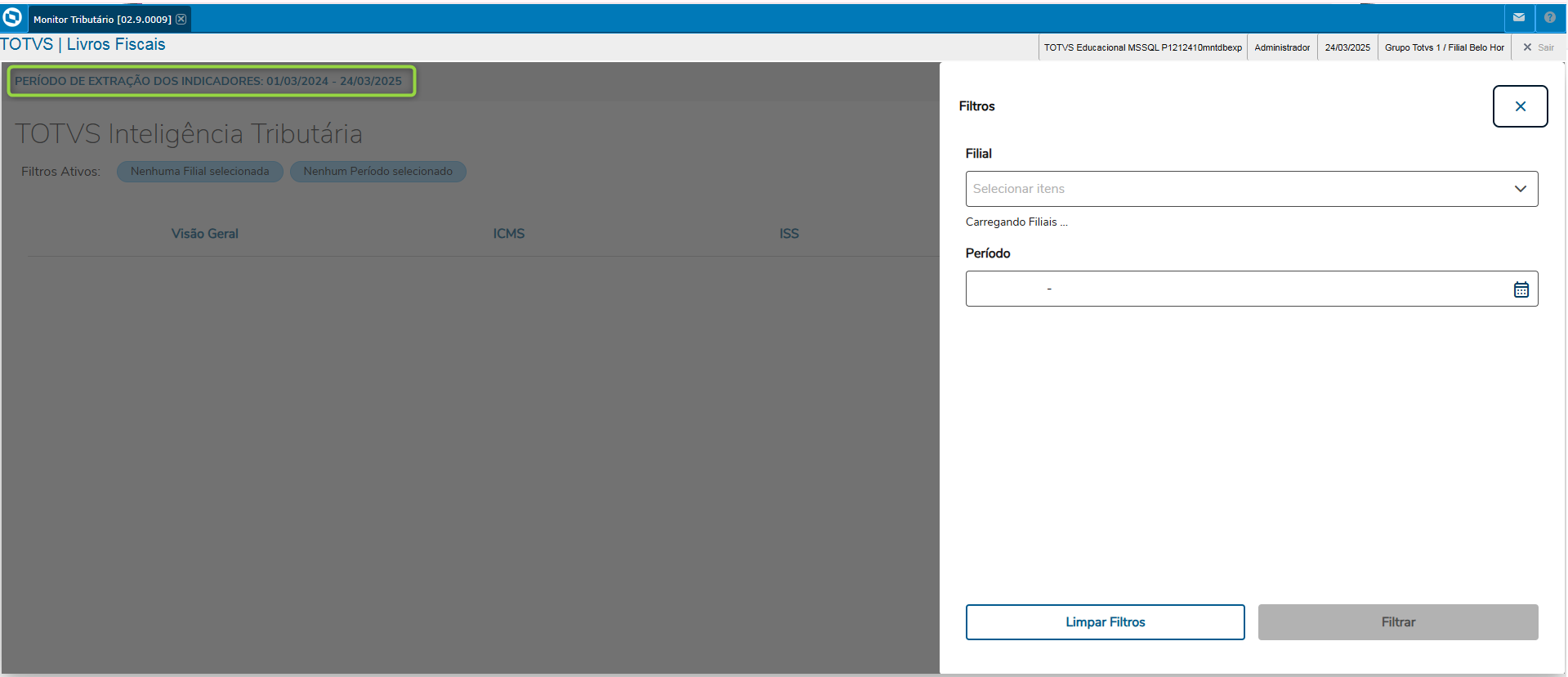Image resolution: width=1568 pixels, height=677 pixels.
Task: Click the TOTVS Educacional MSSQL environment label
Action: click(x=1142, y=47)
